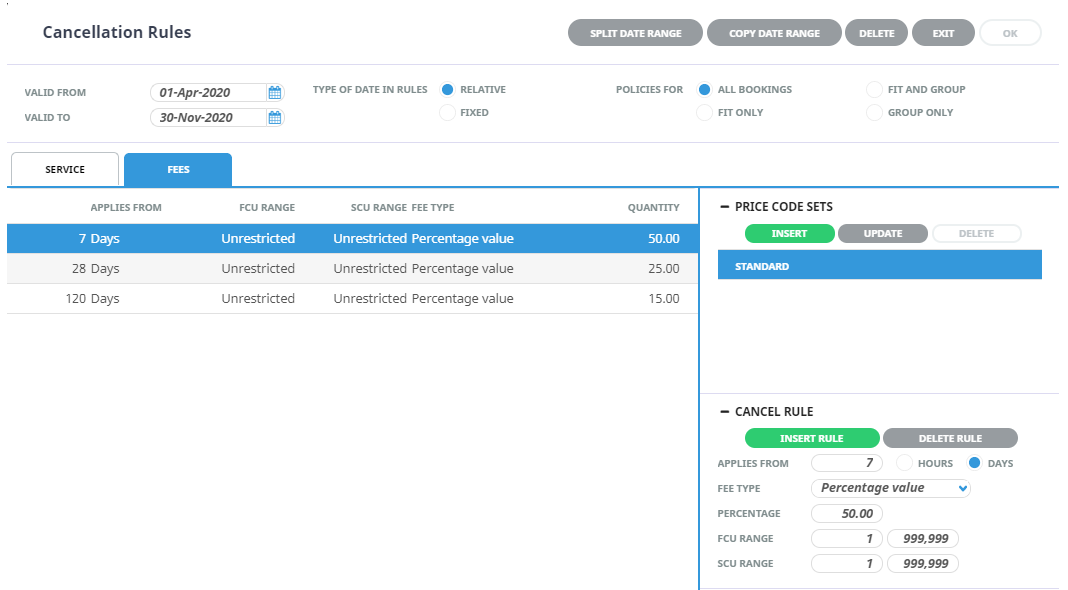Open the Fee Type dropdown
This screenshot has height=590, width=1068.
click(891, 488)
